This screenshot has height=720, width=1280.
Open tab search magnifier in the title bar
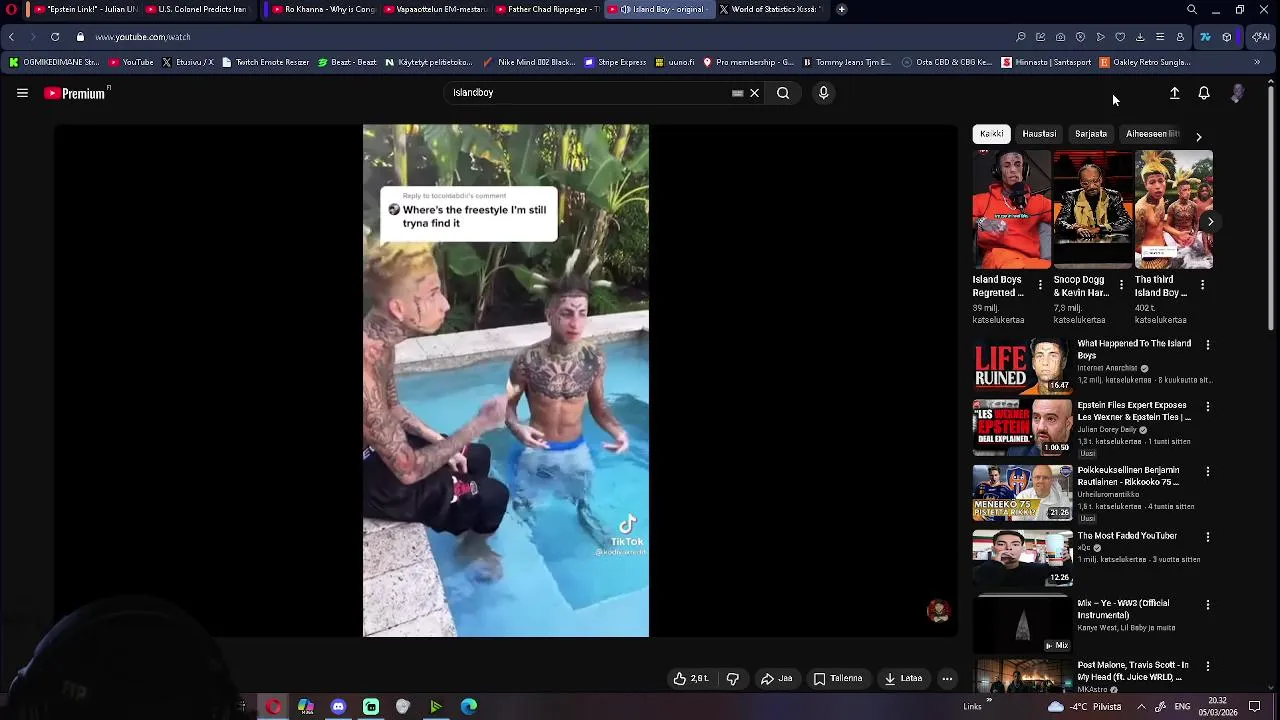pos(1192,9)
